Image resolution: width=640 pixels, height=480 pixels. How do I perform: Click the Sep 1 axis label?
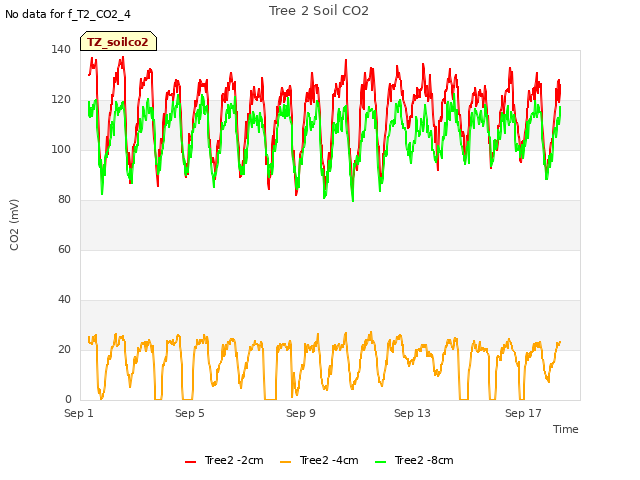coord(79,413)
